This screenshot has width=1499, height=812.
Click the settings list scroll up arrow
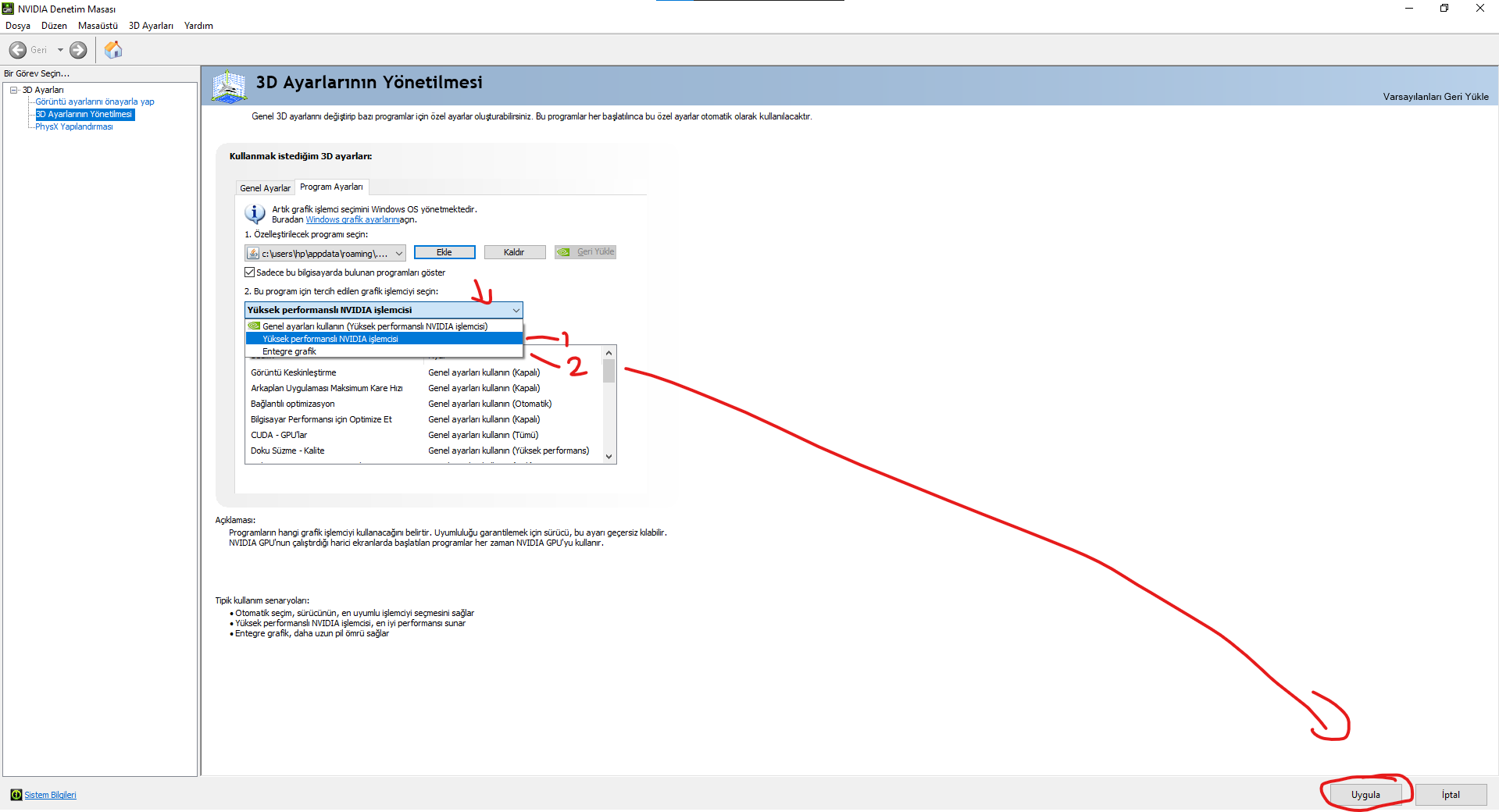point(609,353)
